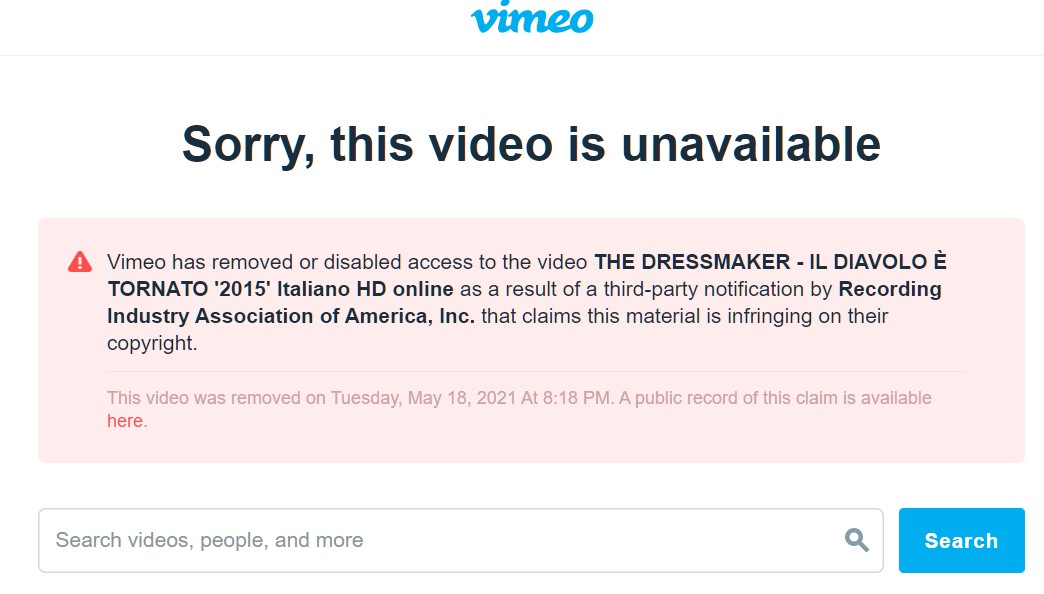Click the Vimeo logo in the header
Screen dimensions: 1044x594
tap(532, 17)
